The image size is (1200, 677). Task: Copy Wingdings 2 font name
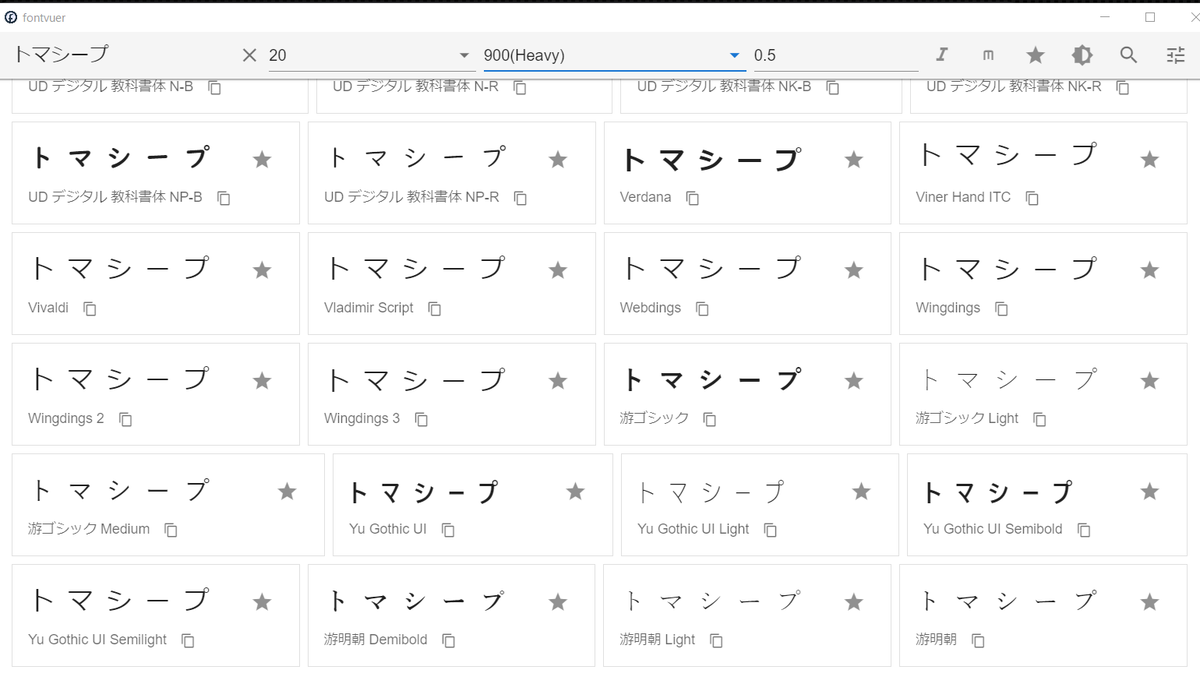(125, 419)
